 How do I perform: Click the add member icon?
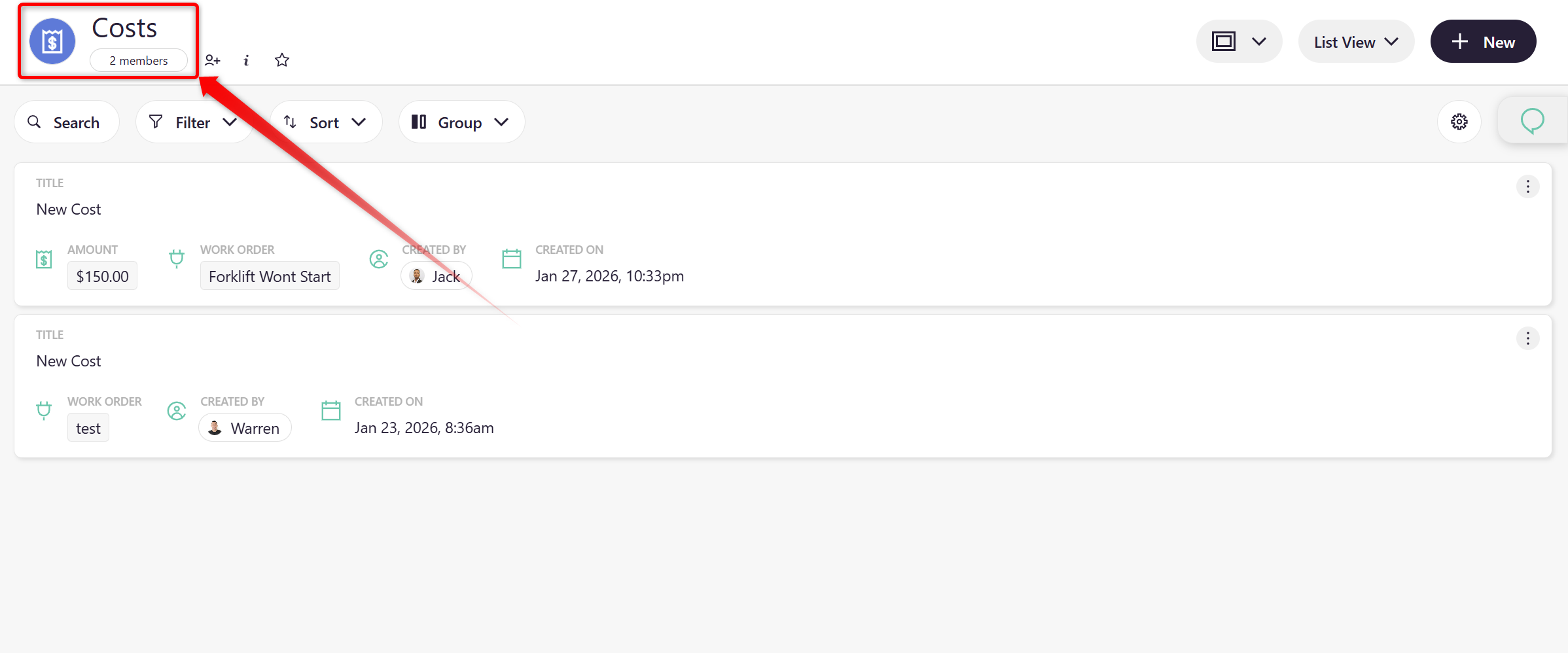pos(212,61)
